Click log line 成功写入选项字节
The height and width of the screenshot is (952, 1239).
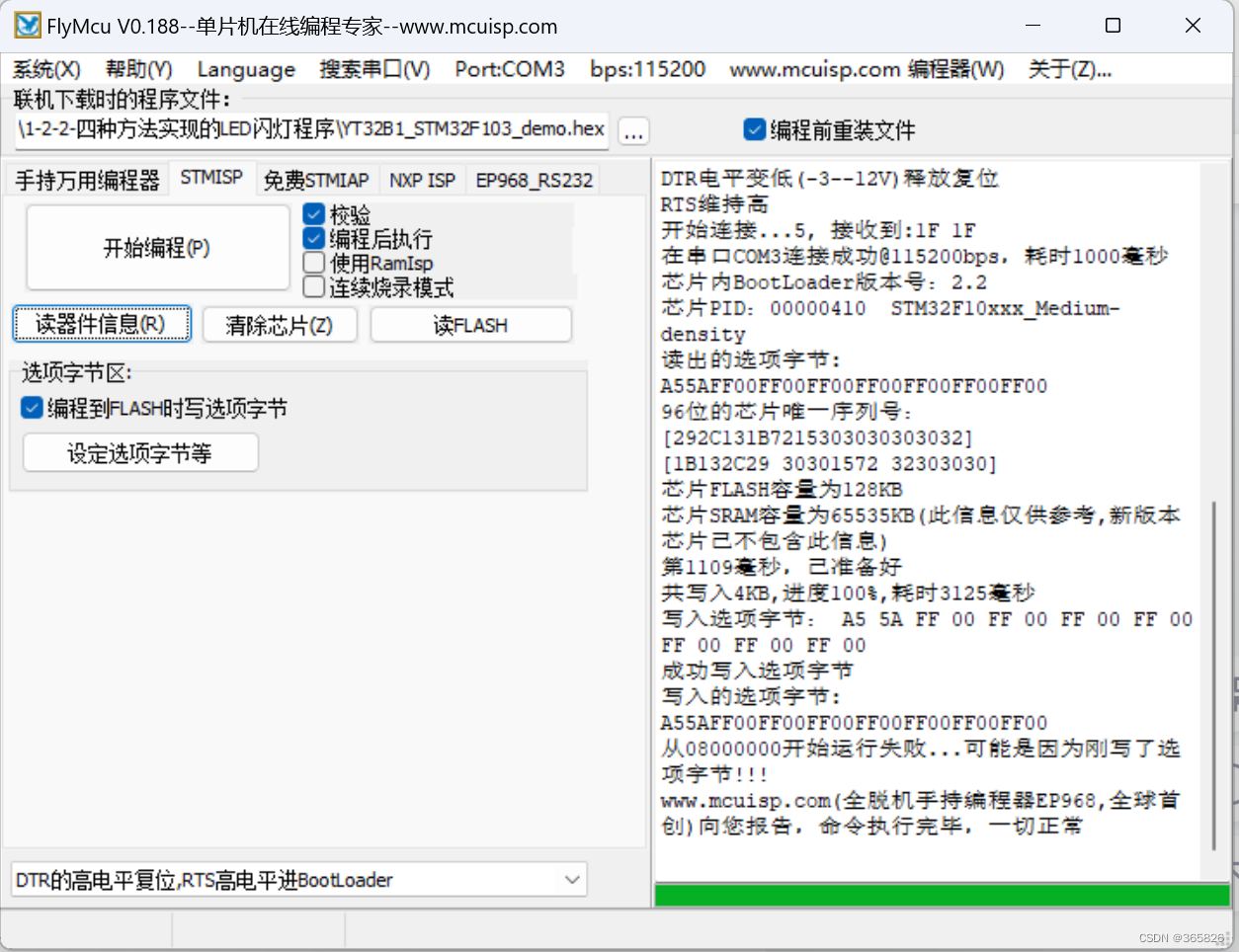click(757, 672)
